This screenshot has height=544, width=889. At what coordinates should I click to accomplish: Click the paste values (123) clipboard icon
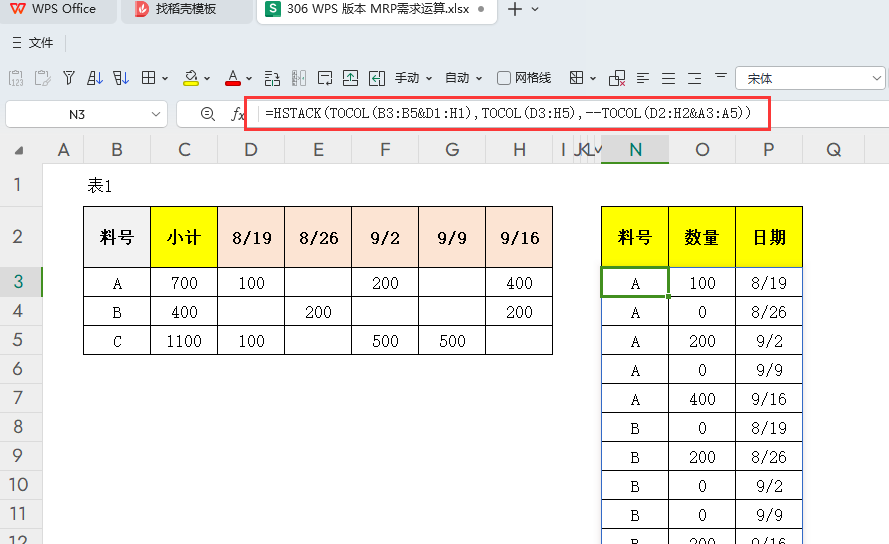(x=16, y=78)
